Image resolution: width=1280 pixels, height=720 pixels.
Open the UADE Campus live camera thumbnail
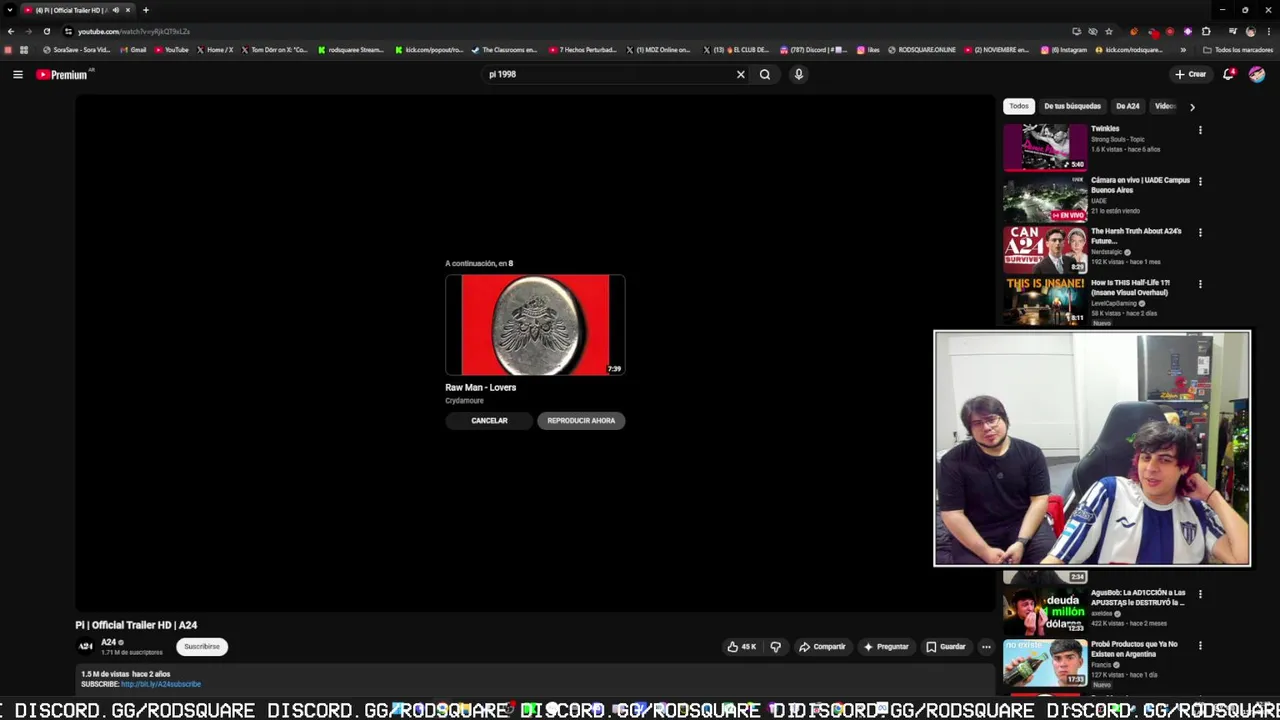[x=1045, y=198]
